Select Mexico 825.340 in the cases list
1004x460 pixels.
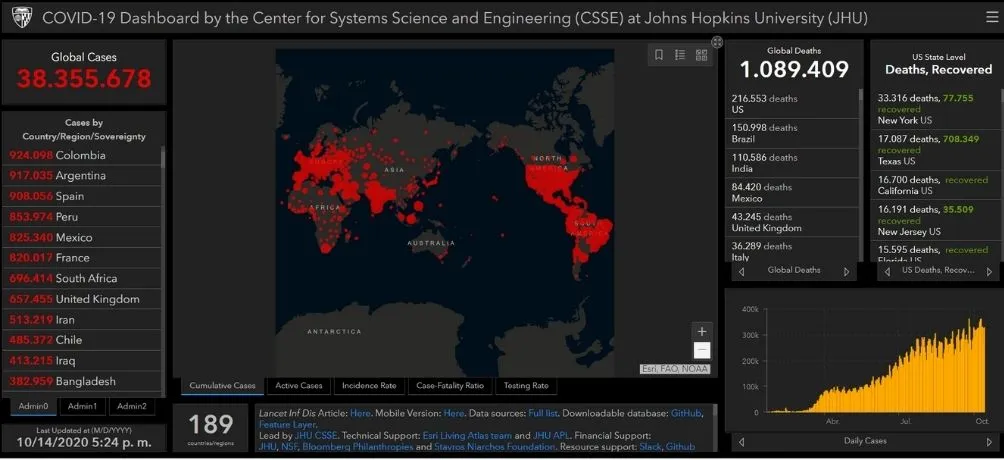83,237
